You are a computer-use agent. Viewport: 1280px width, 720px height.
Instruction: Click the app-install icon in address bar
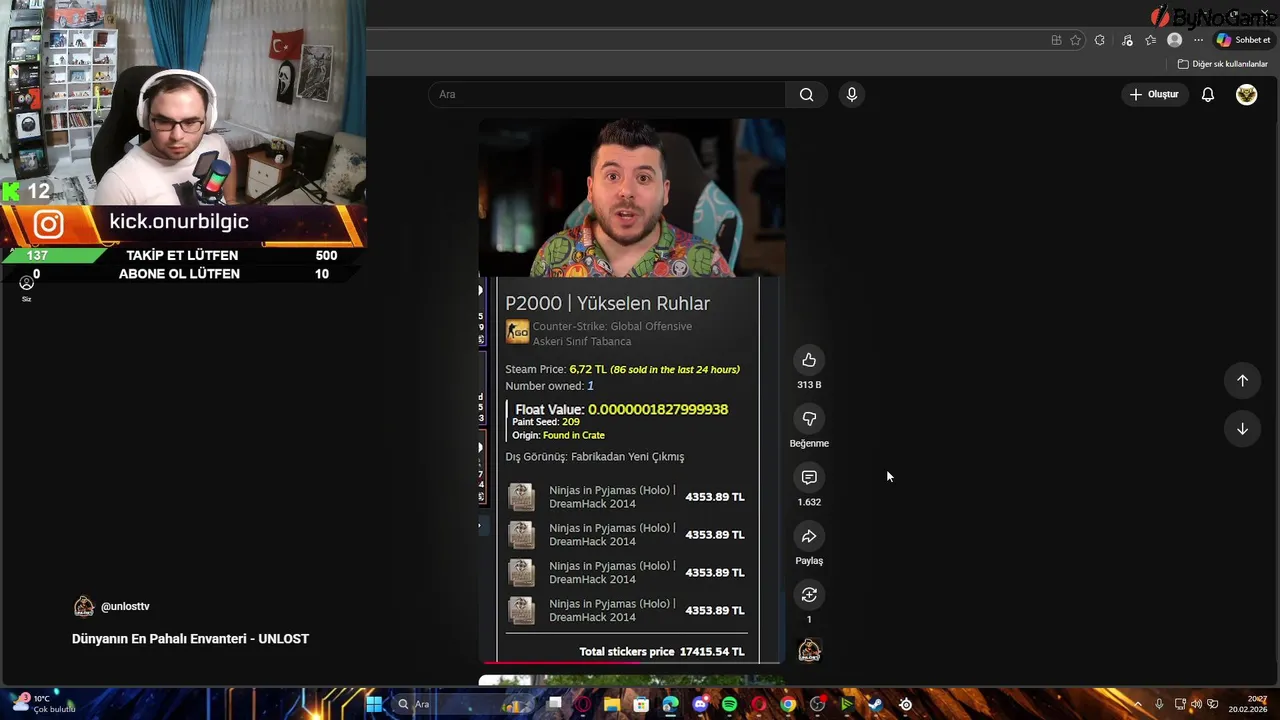pos(1056,40)
